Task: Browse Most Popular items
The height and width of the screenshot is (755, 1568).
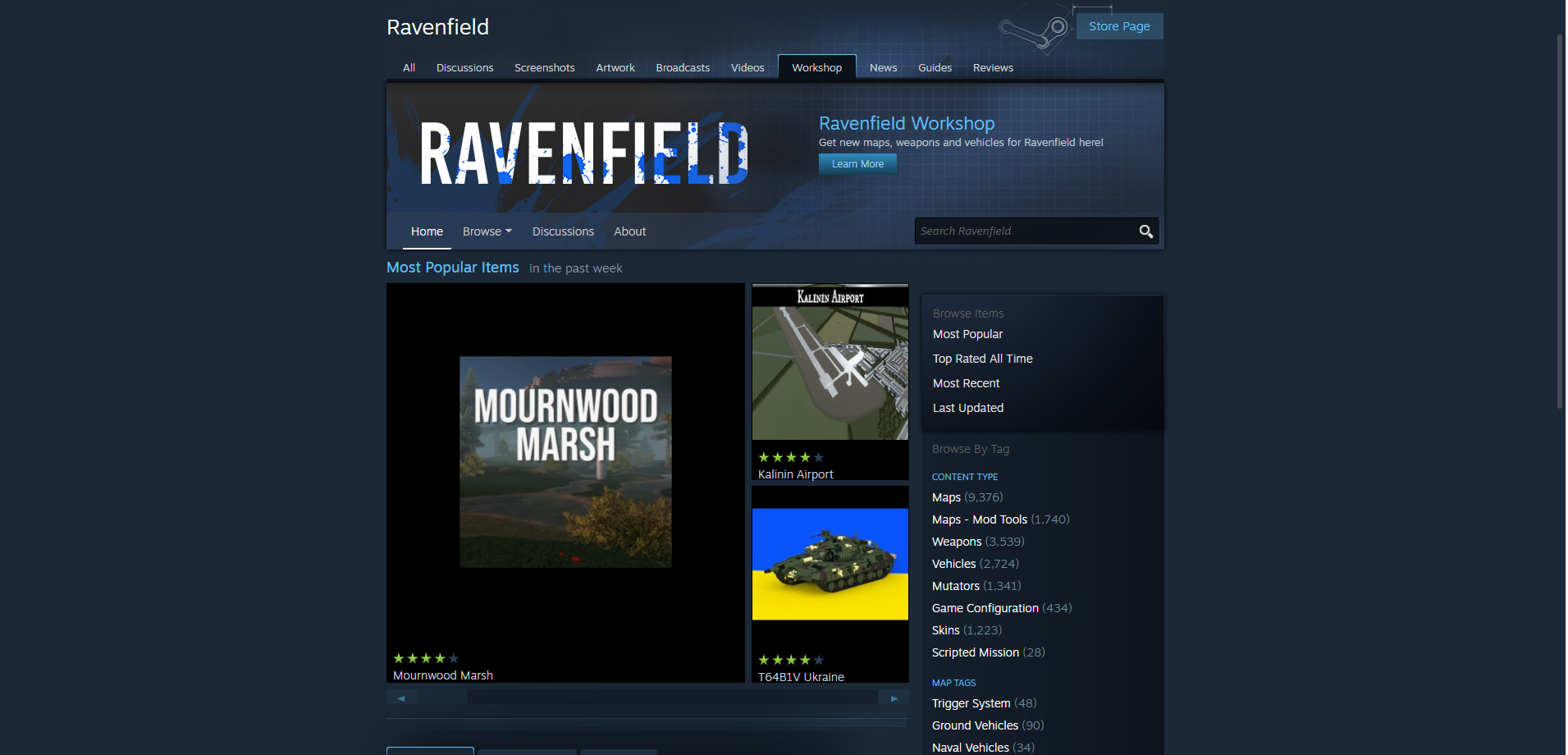Action: (967, 334)
